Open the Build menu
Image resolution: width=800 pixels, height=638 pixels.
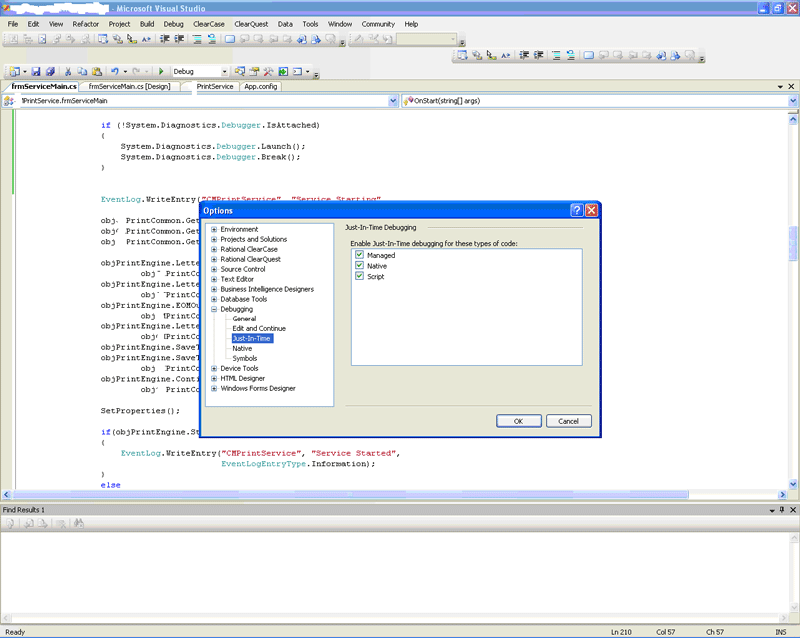147,23
